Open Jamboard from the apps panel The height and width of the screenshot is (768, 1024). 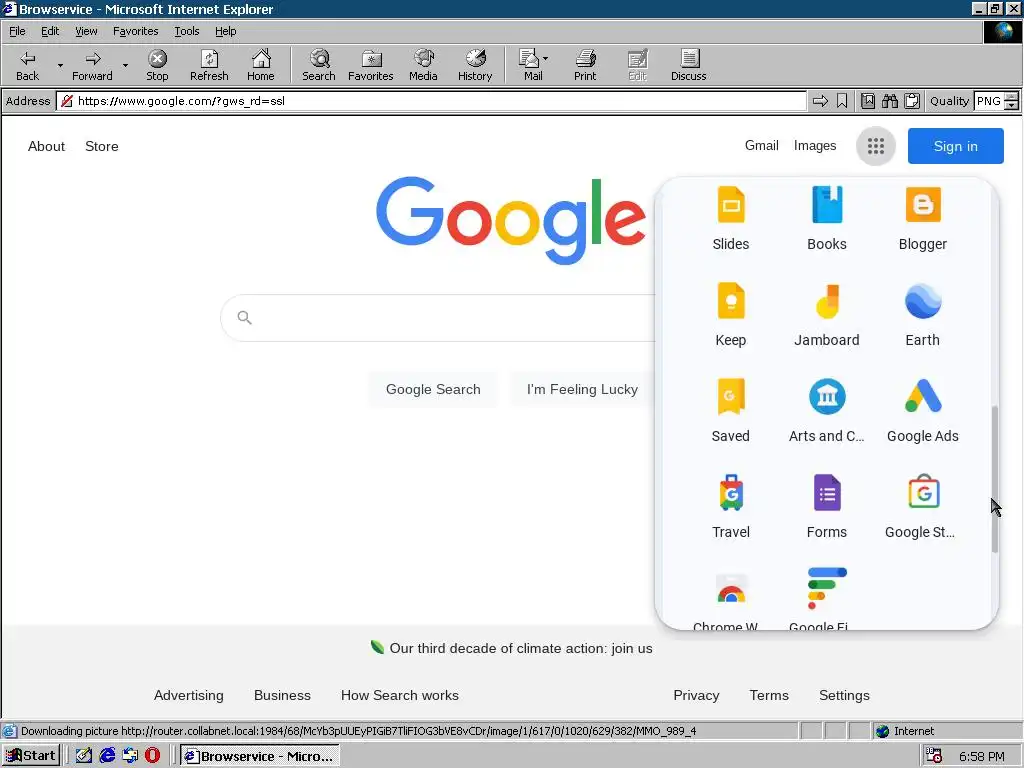tap(827, 315)
